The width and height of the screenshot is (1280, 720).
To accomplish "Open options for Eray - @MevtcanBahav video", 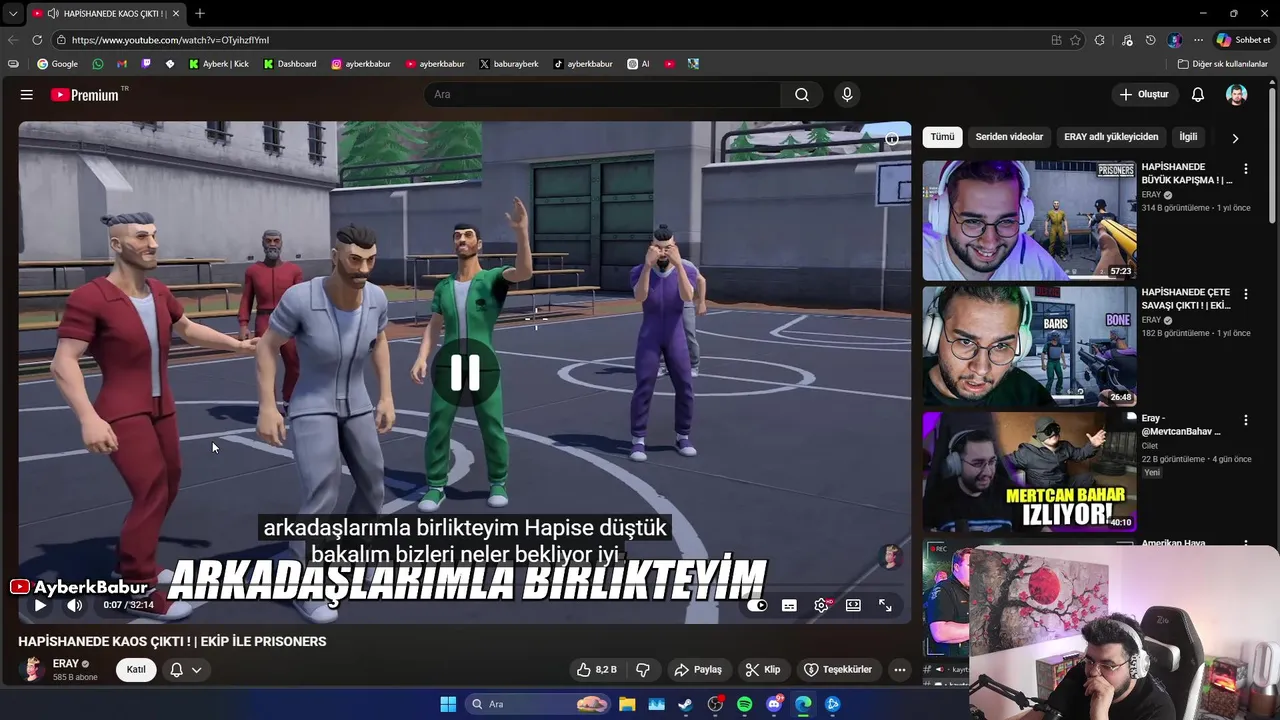I will pyautogui.click(x=1246, y=421).
